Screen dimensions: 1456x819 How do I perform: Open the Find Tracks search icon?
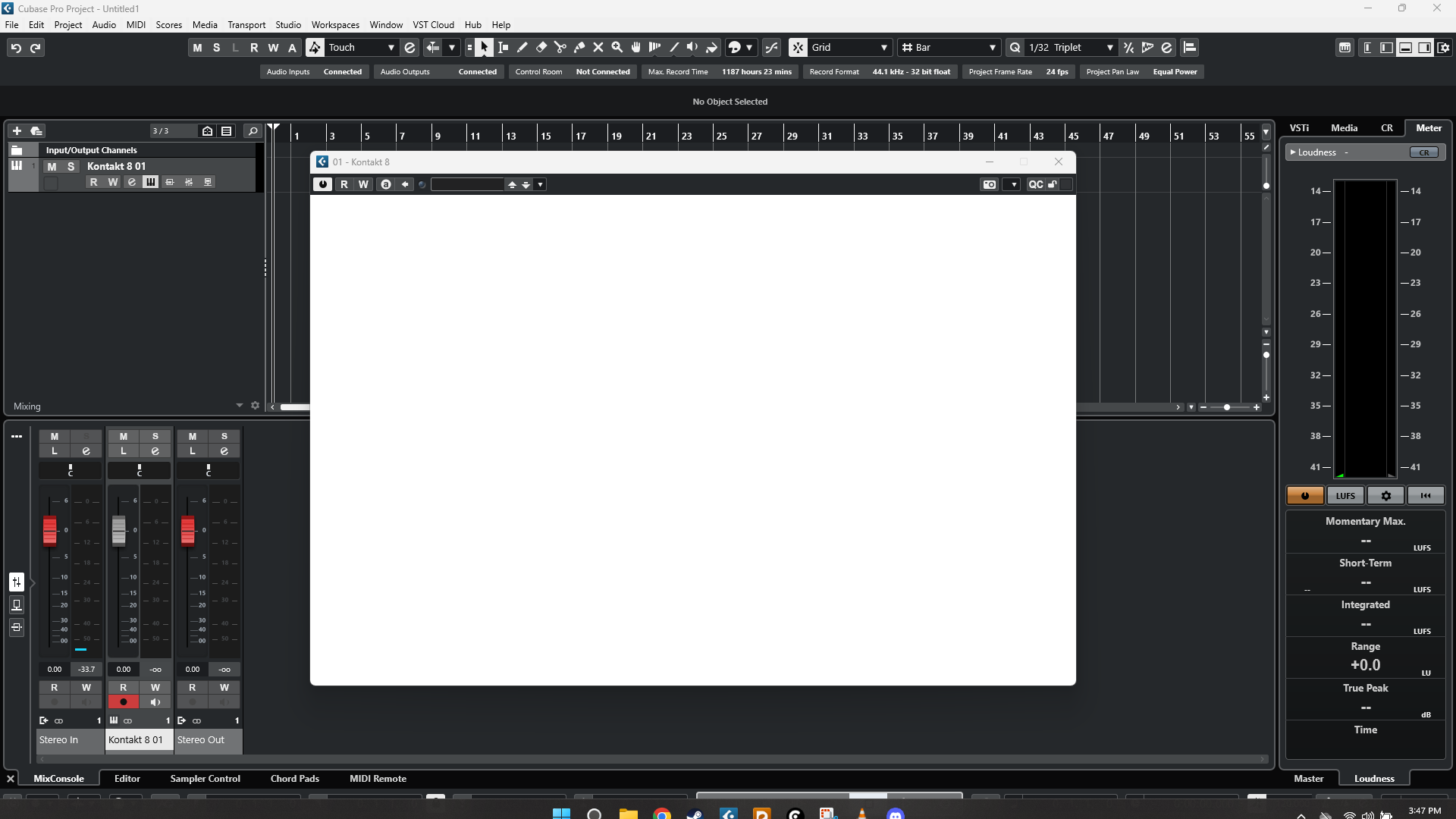(253, 130)
